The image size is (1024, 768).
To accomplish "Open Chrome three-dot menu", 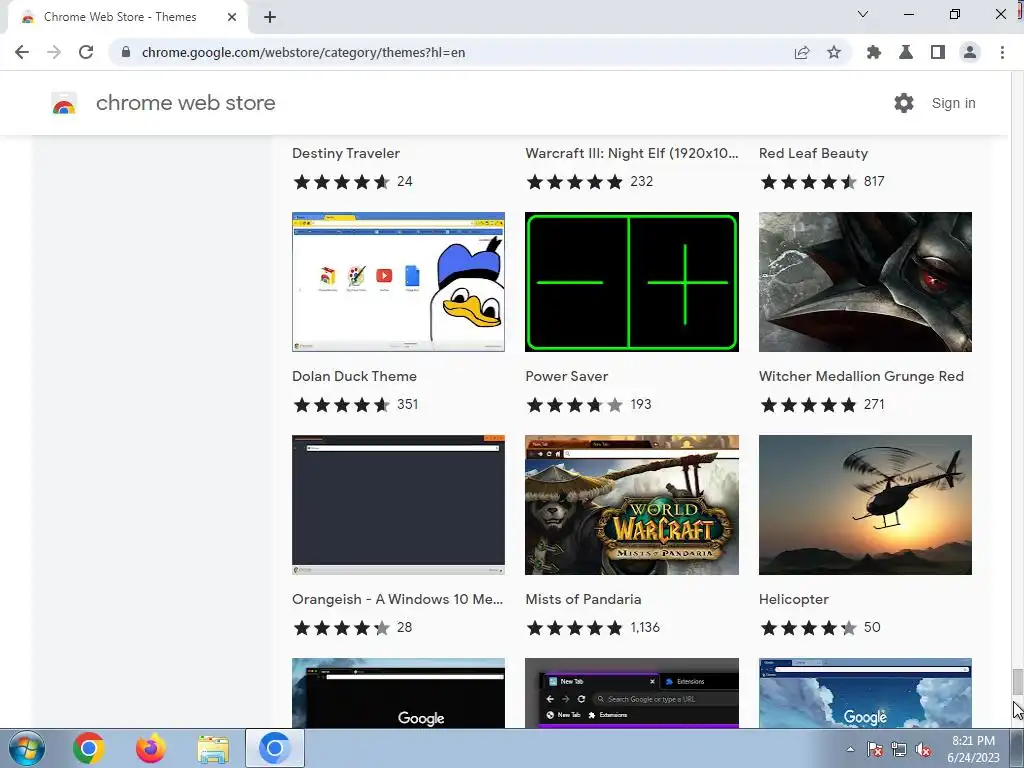I will [x=1002, y=52].
